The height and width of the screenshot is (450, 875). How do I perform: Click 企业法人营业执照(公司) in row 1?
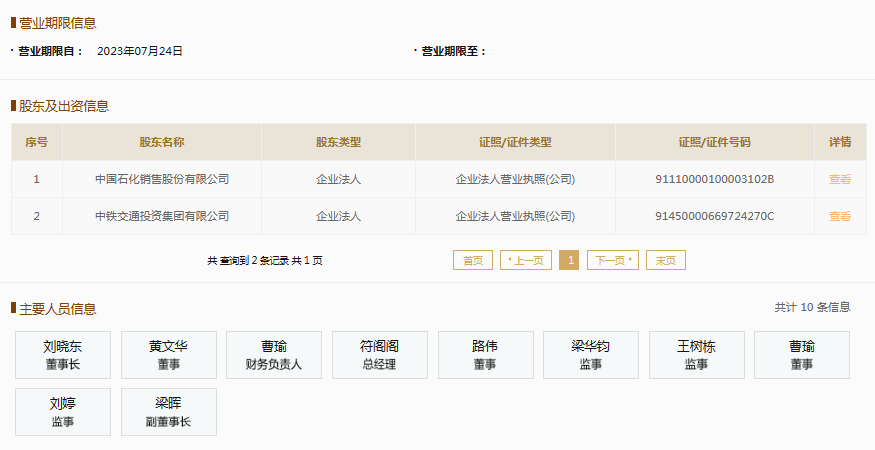(x=515, y=179)
